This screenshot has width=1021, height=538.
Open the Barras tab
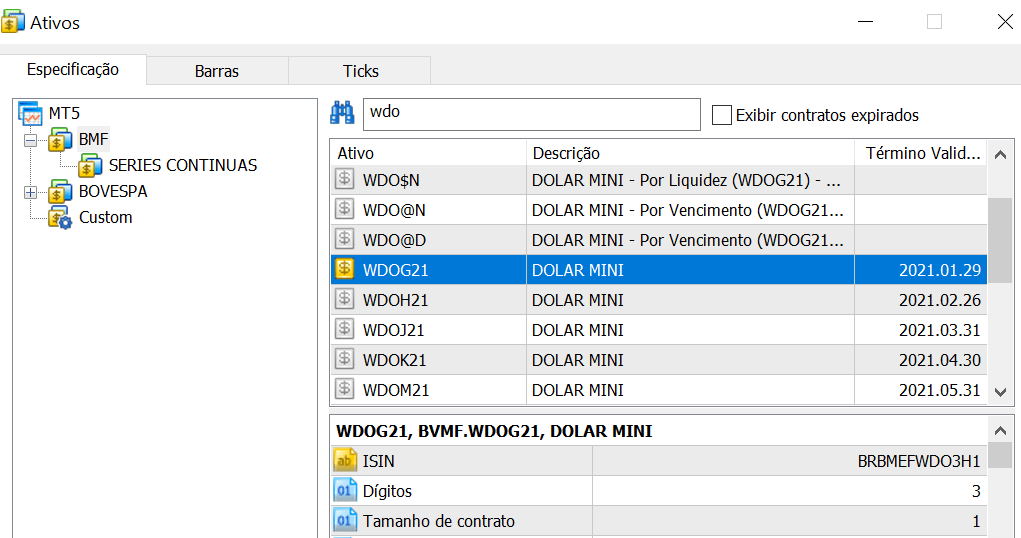pyautogui.click(x=217, y=71)
